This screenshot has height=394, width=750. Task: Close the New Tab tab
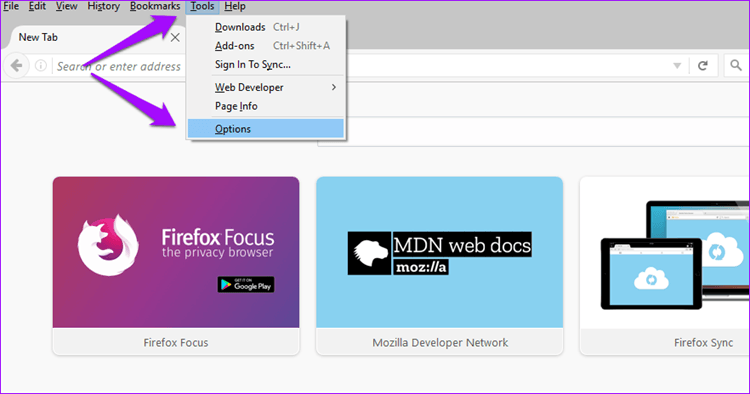pos(175,37)
